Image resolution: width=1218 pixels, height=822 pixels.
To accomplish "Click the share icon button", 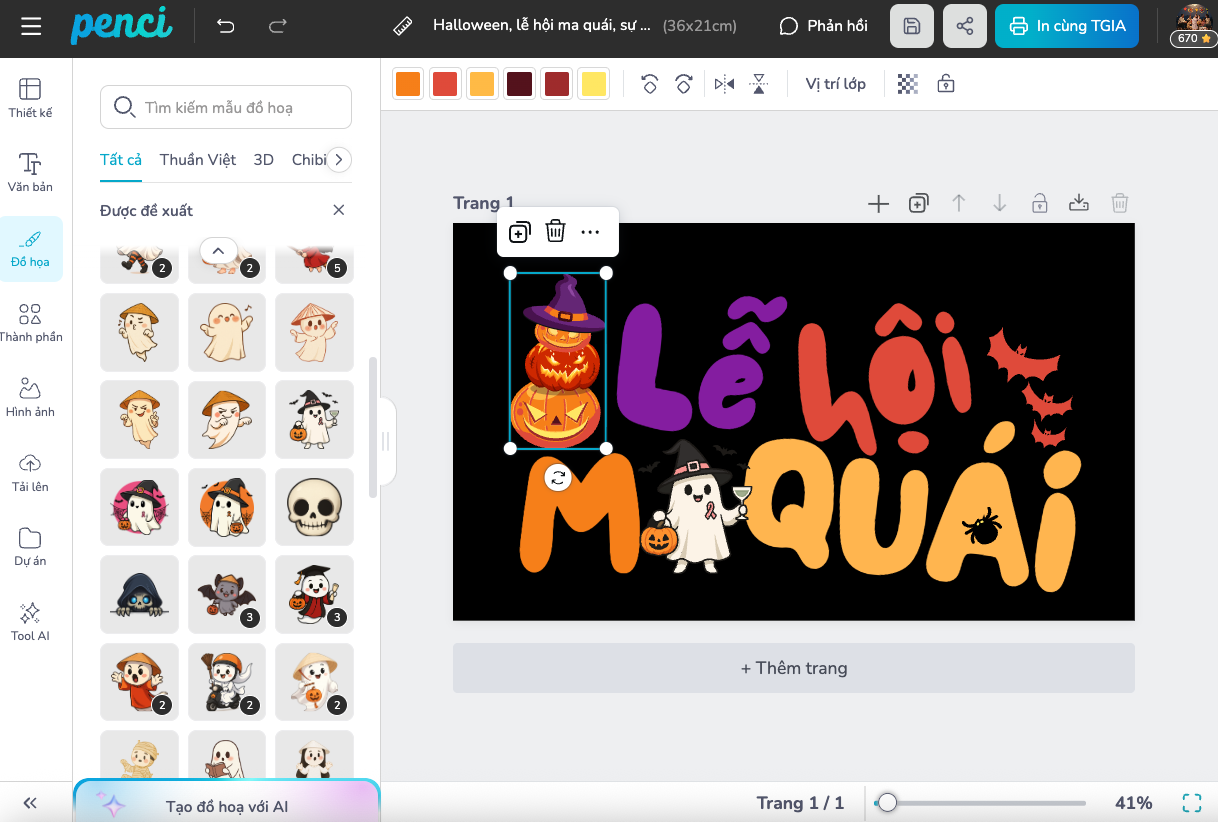I will click(965, 26).
